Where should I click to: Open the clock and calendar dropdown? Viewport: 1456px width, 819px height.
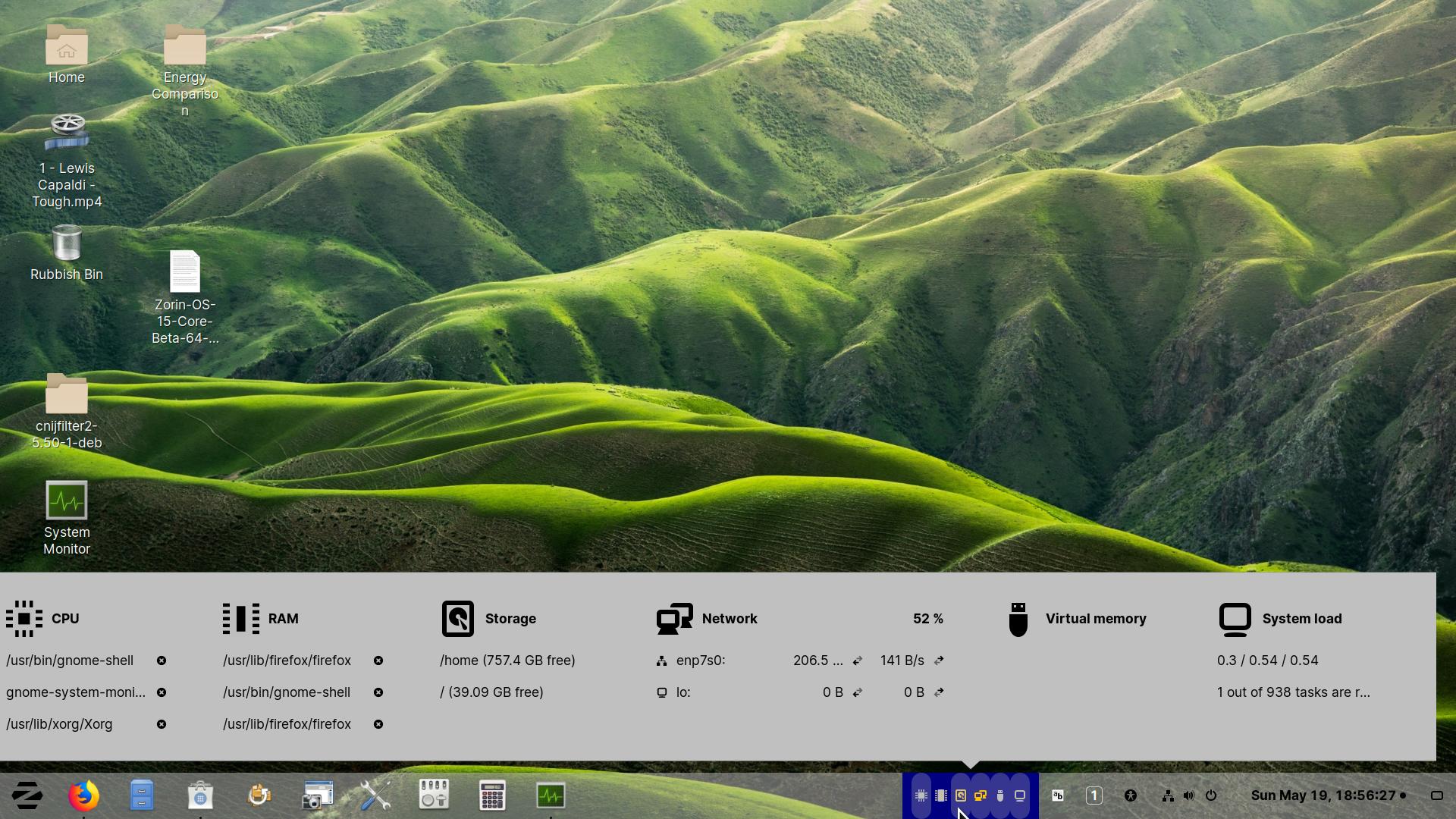point(1323,795)
